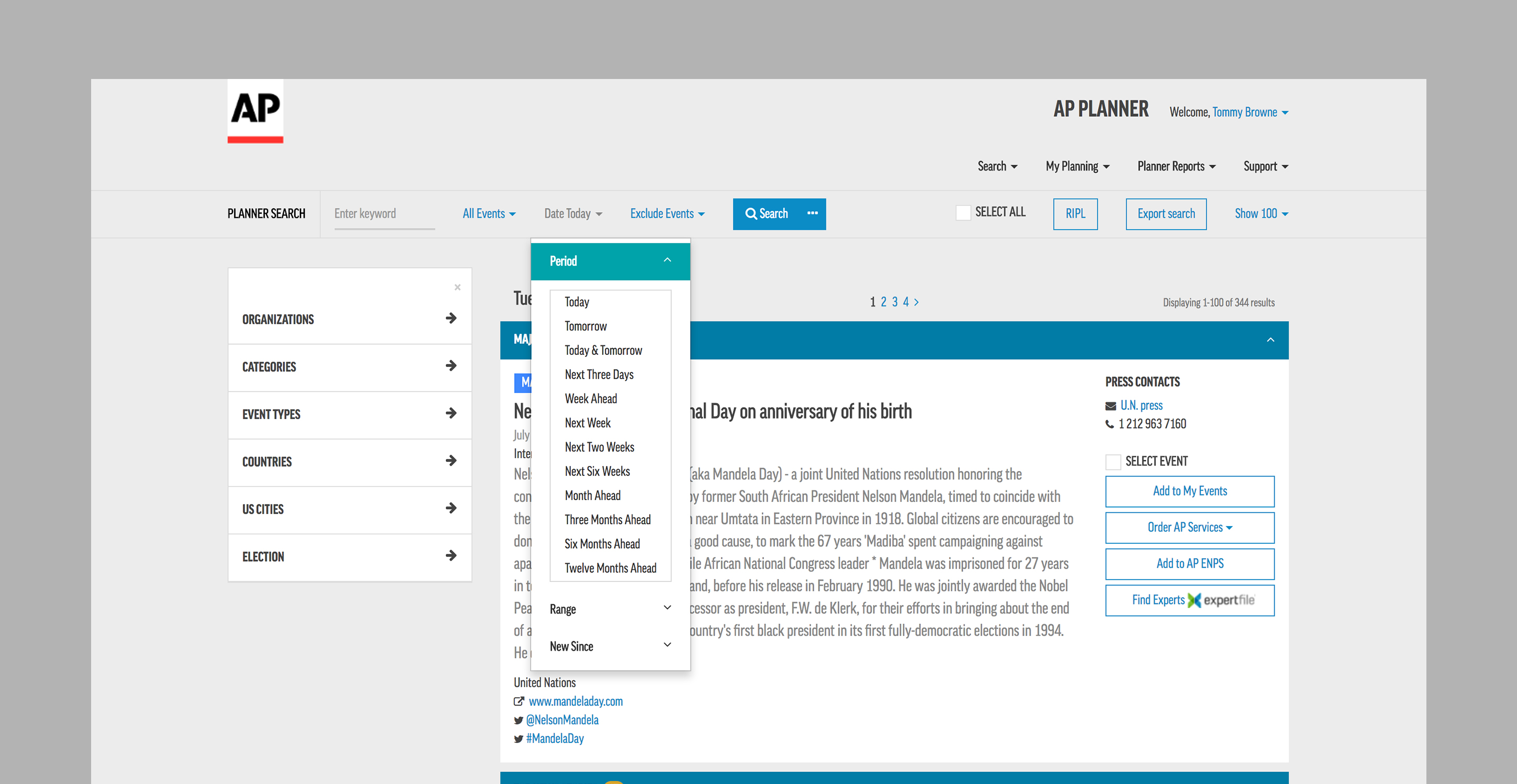Open the Search navigation menu

pyautogui.click(x=997, y=166)
